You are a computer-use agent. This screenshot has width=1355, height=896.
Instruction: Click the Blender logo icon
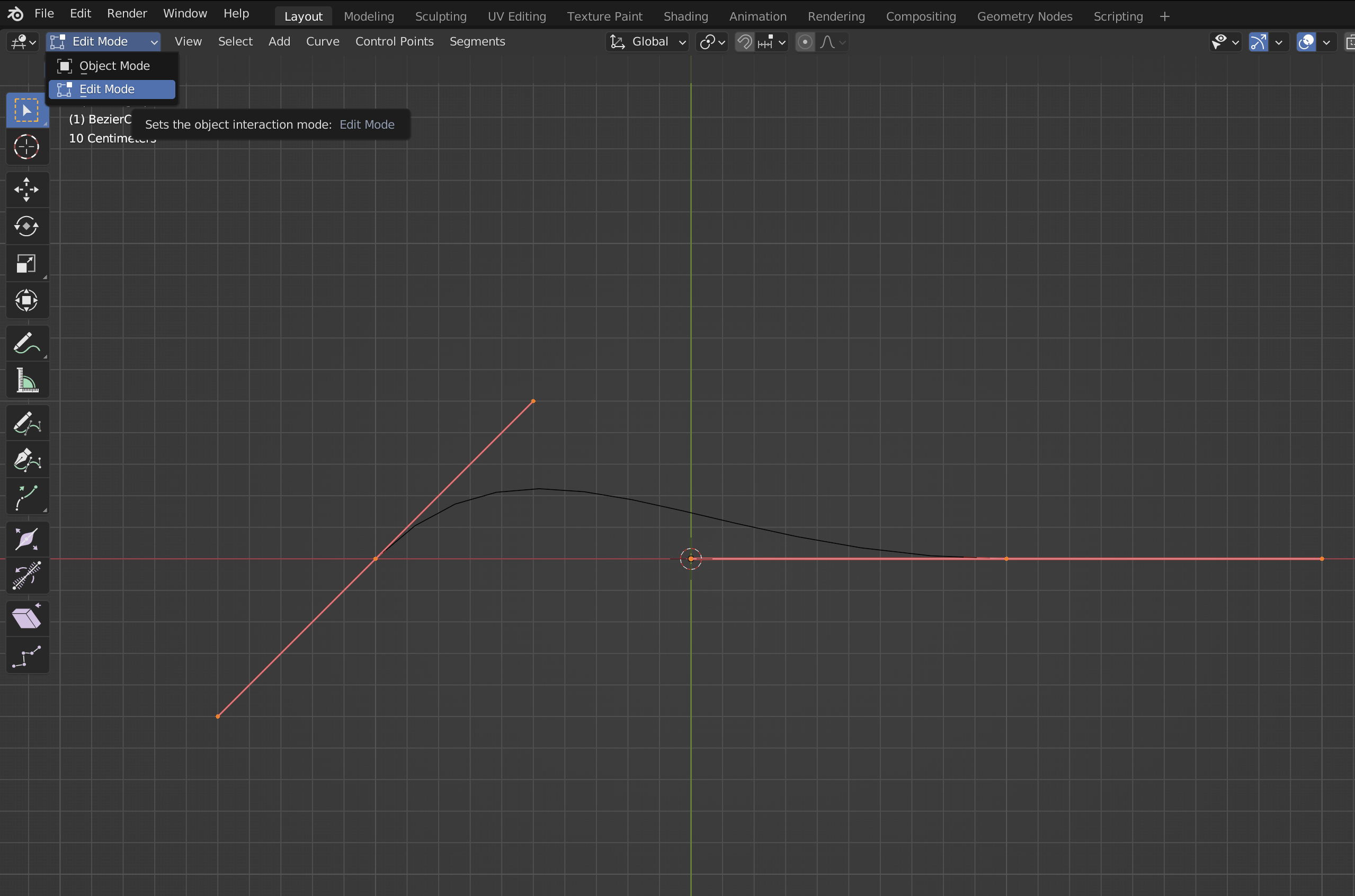15,13
